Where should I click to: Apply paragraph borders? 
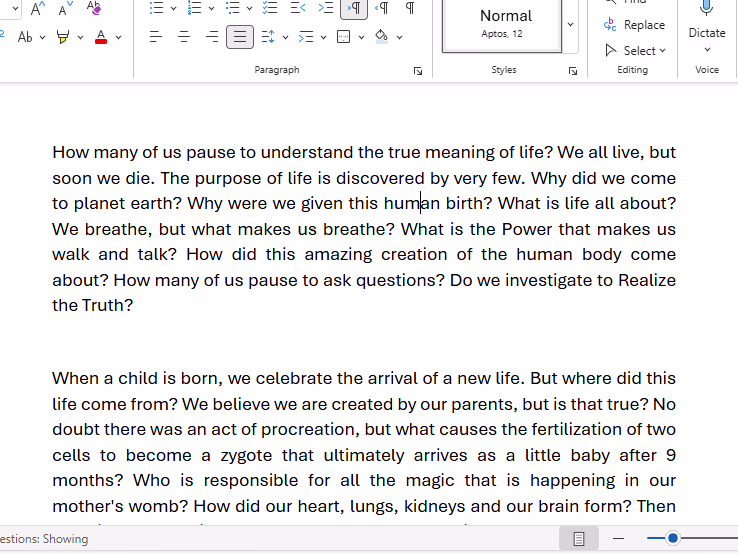(344, 37)
